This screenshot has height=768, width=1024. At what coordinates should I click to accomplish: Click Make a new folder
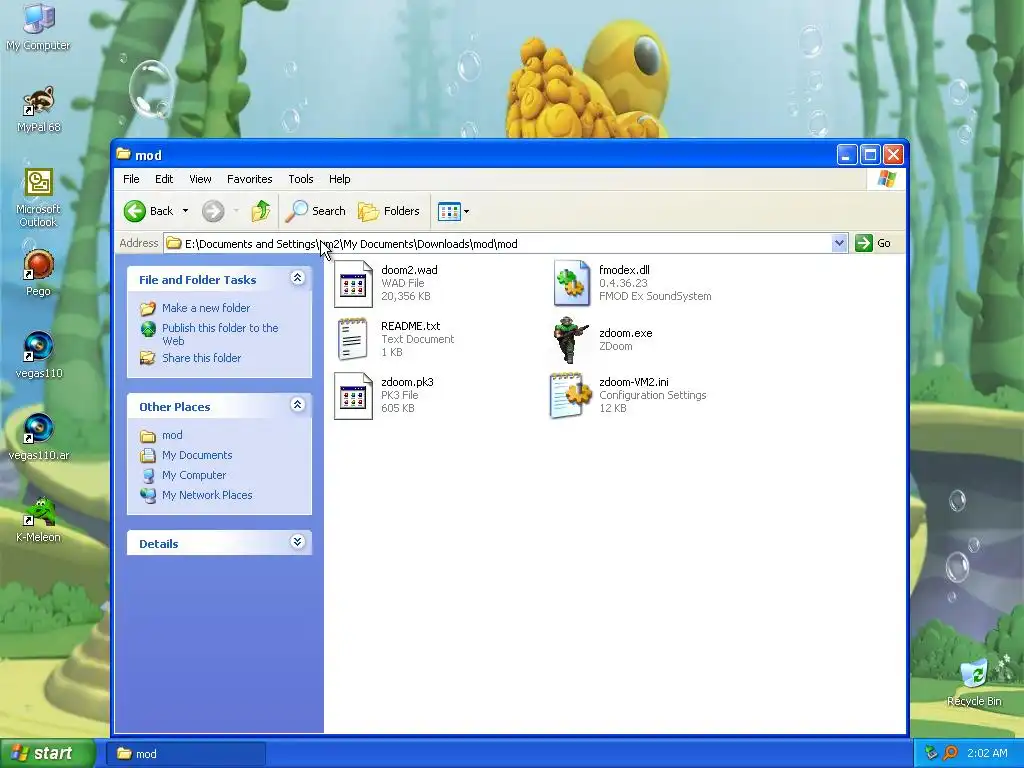(206, 308)
